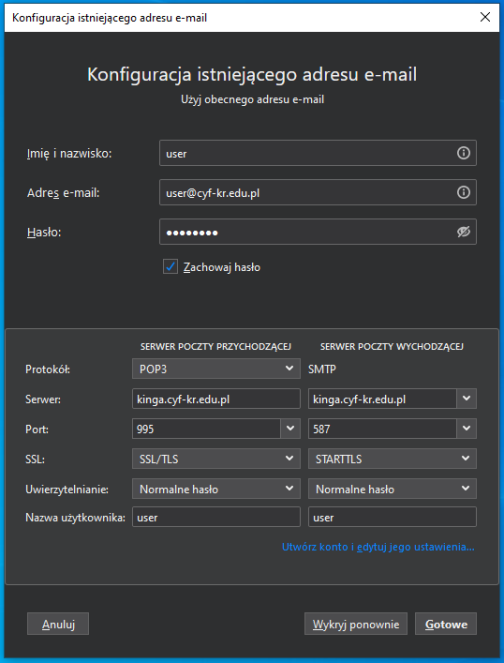
Task: Click the info icon in name field
Action: pos(463,153)
